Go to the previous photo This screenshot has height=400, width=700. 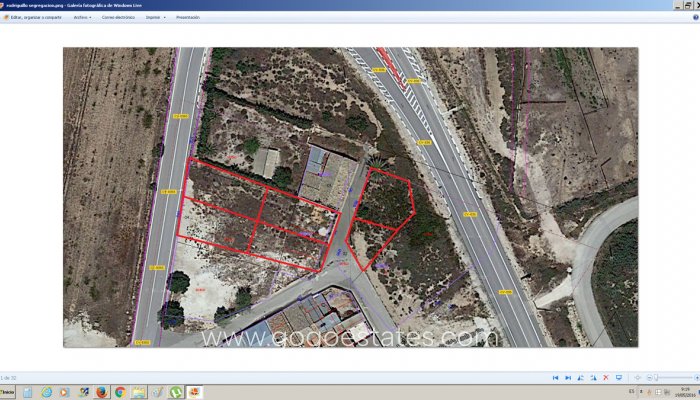click(x=555, y=377)
